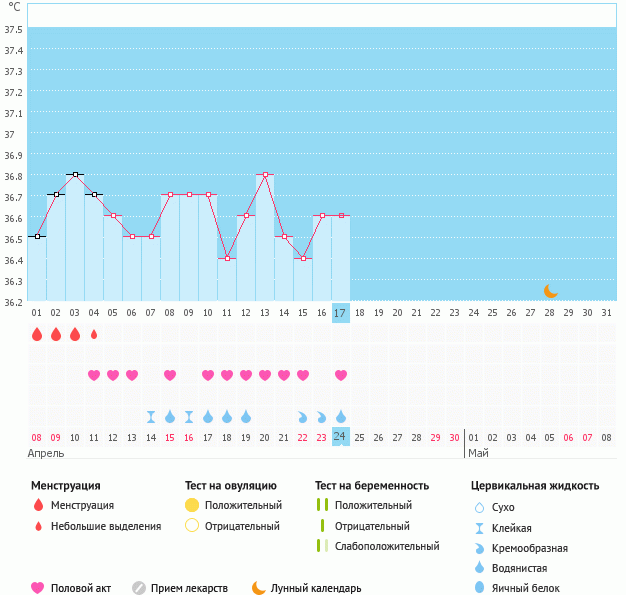Click the crescent moon icon on day 28
Viewport: 626px width, 595px height.
point(550,291)
